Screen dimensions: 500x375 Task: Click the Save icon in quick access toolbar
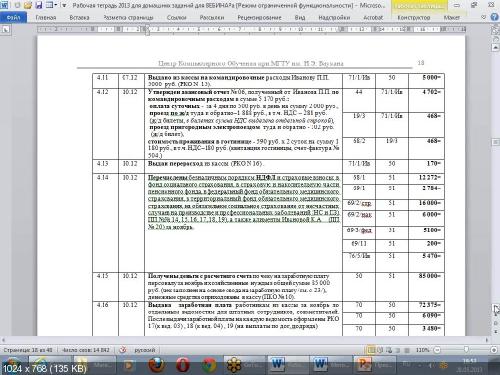point(39,5)
